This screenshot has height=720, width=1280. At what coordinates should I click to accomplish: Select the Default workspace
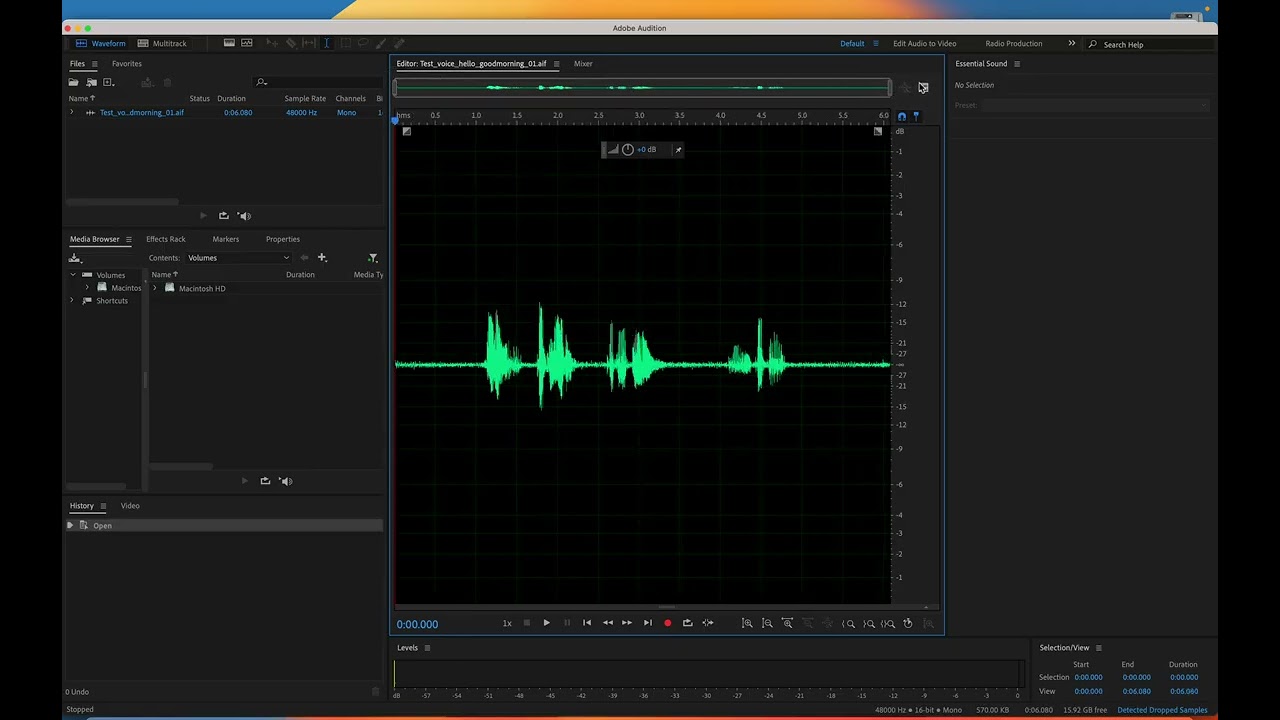pyautogui.click(x=852, y=44)
